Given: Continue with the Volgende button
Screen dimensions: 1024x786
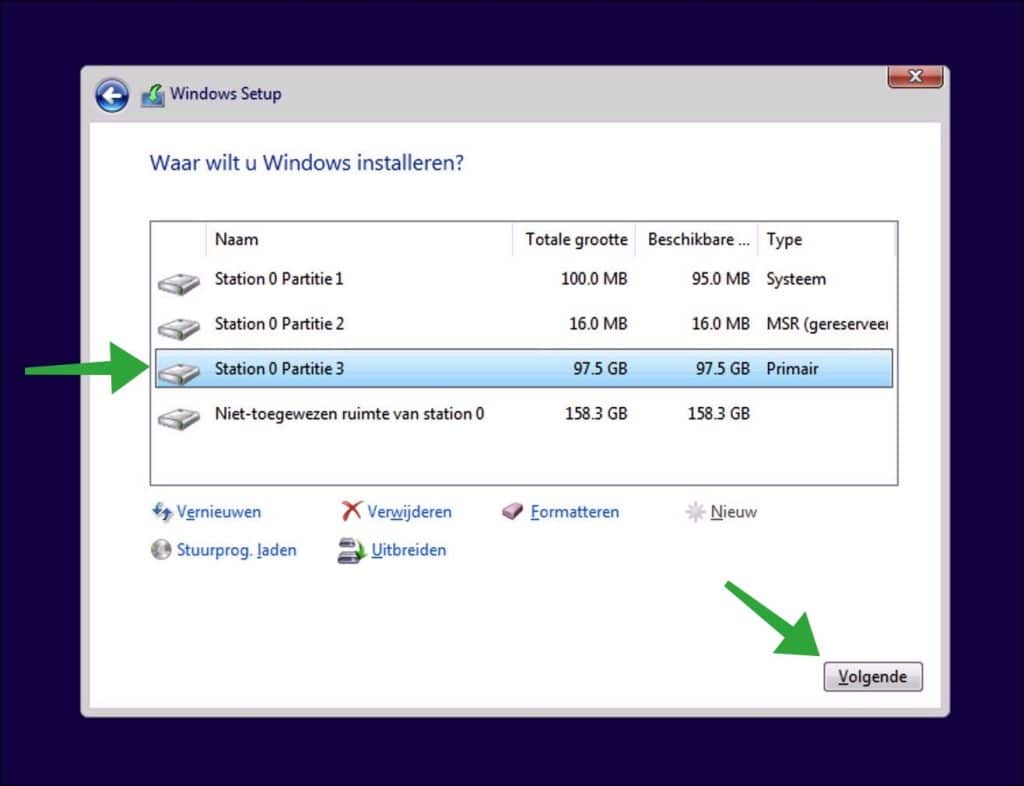Looking at the screenshot, I should [x=872, y=676].
